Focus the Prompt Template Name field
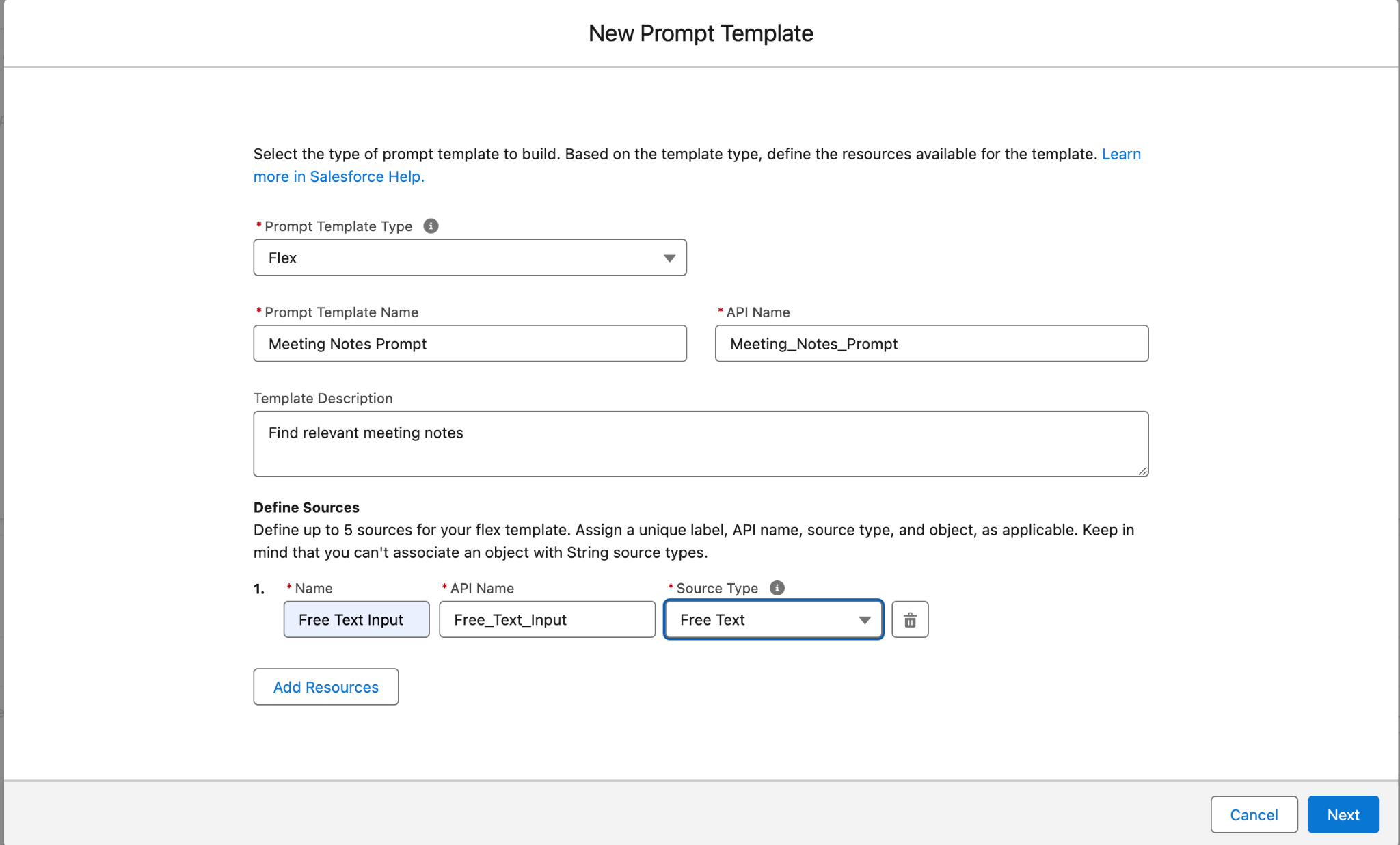 (x=470, y=344)
